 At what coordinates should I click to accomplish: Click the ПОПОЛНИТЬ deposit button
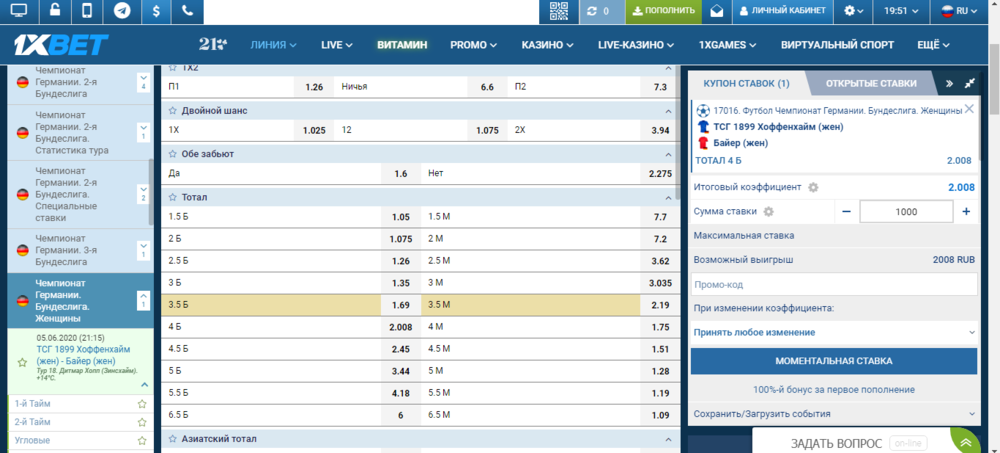pos(663,11)
